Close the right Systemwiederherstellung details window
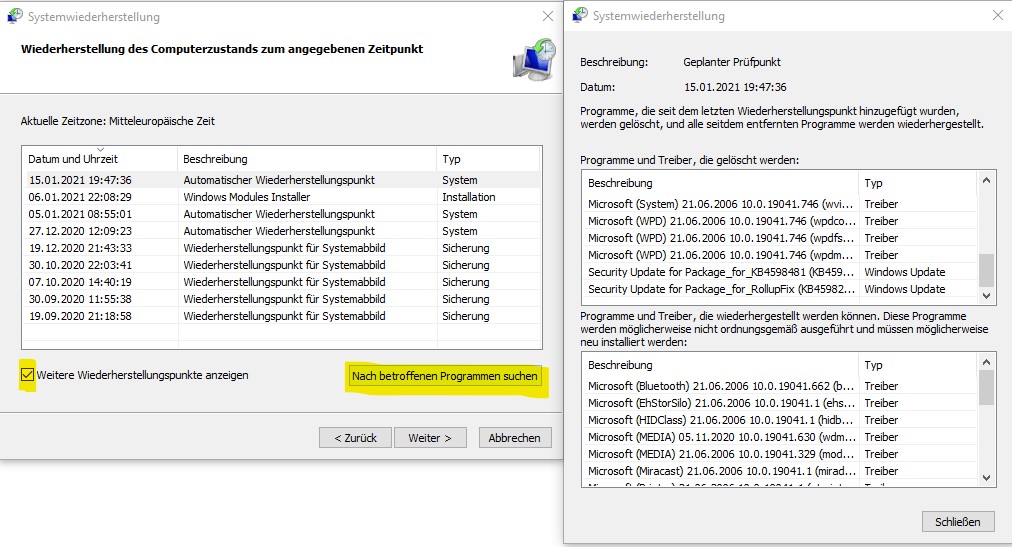Image resolution: width=1012 pixels, height=547 pixels. (997, 15)
